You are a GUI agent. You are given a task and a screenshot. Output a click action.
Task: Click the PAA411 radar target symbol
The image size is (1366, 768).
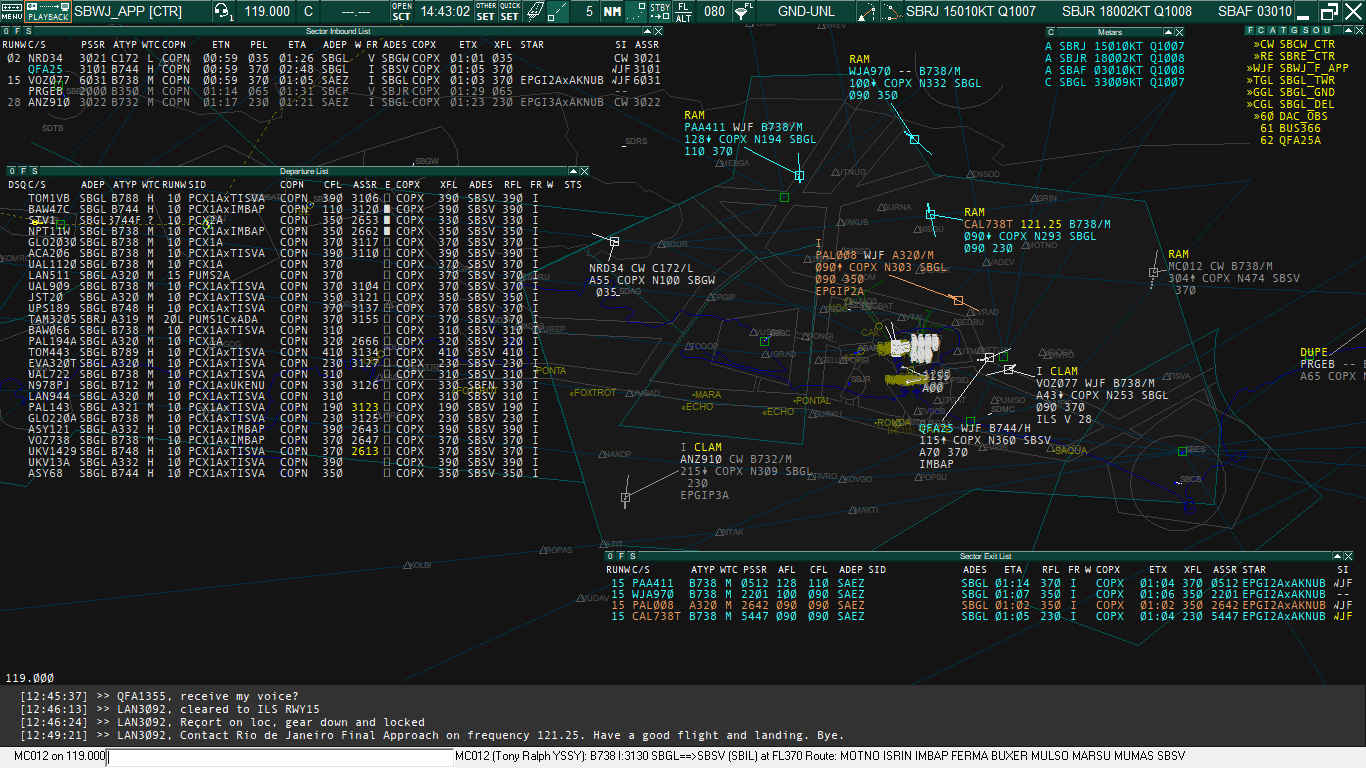[x=799, y=175]
